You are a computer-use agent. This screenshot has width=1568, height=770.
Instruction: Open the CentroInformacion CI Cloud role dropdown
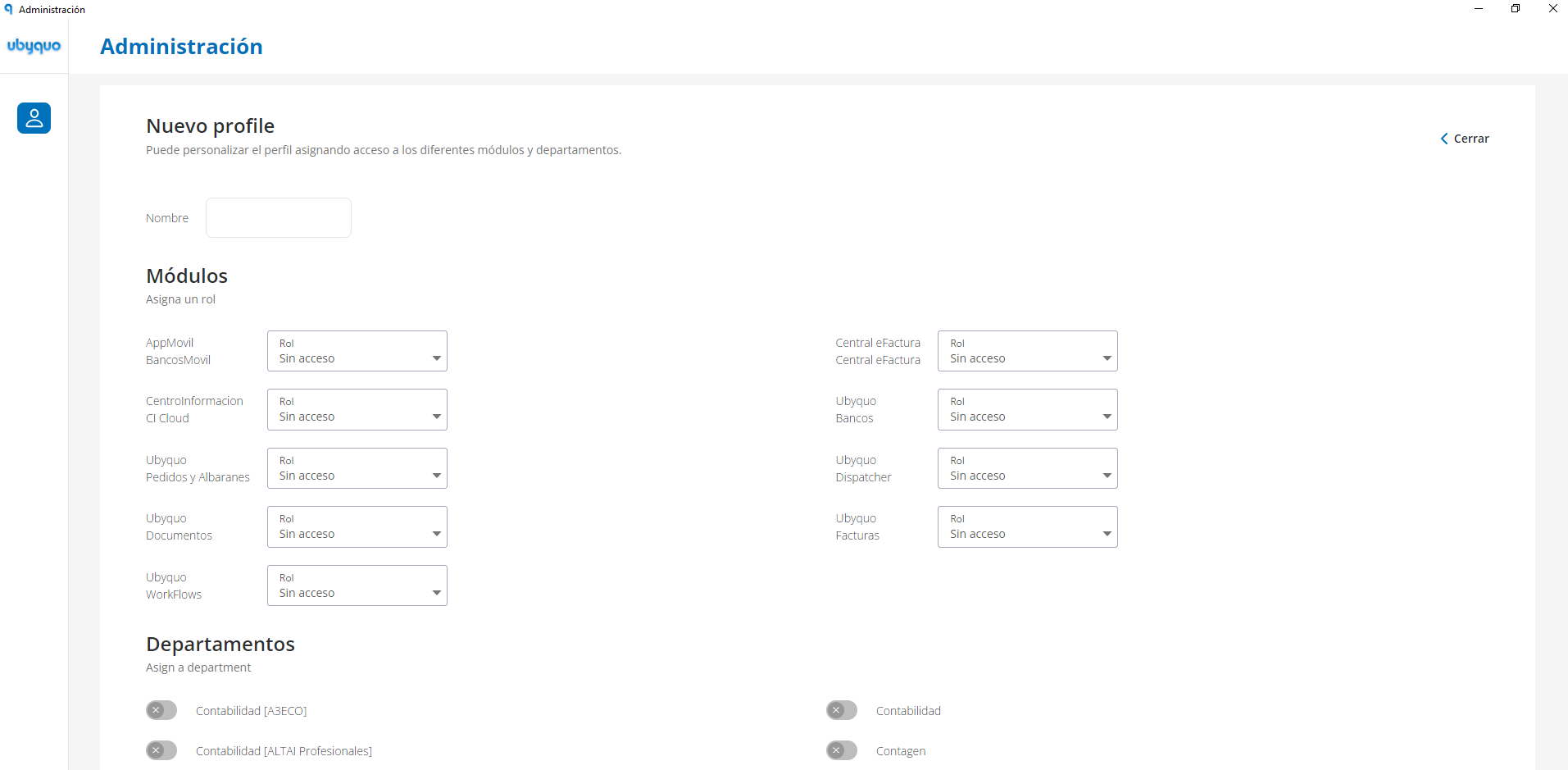(x=357, y=409)
